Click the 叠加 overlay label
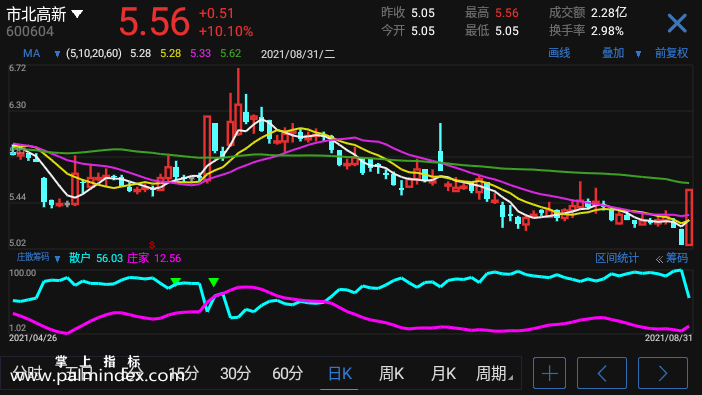The image size is (702, 395). (613, 53)
